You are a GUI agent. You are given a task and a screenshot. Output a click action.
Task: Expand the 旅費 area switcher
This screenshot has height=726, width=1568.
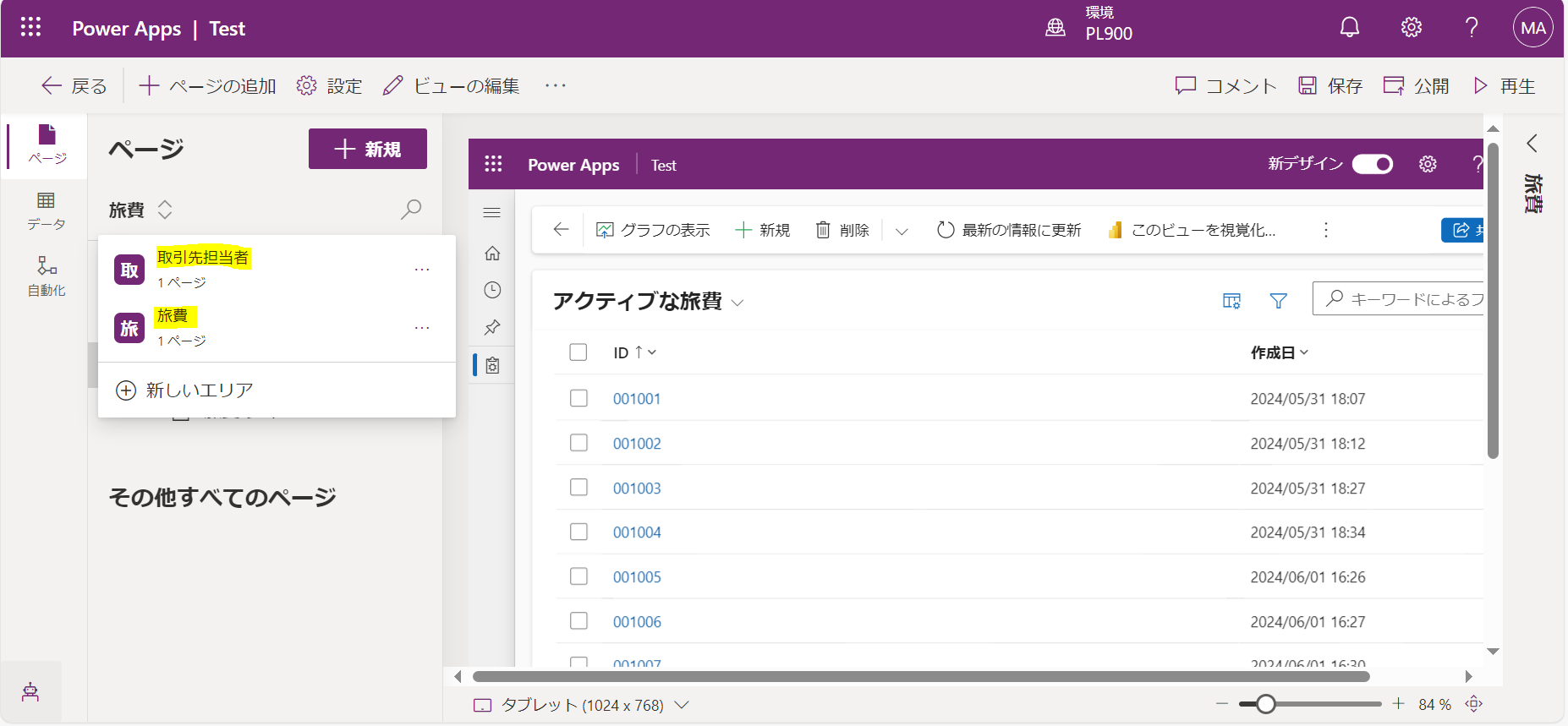click(x=141, y=210)
